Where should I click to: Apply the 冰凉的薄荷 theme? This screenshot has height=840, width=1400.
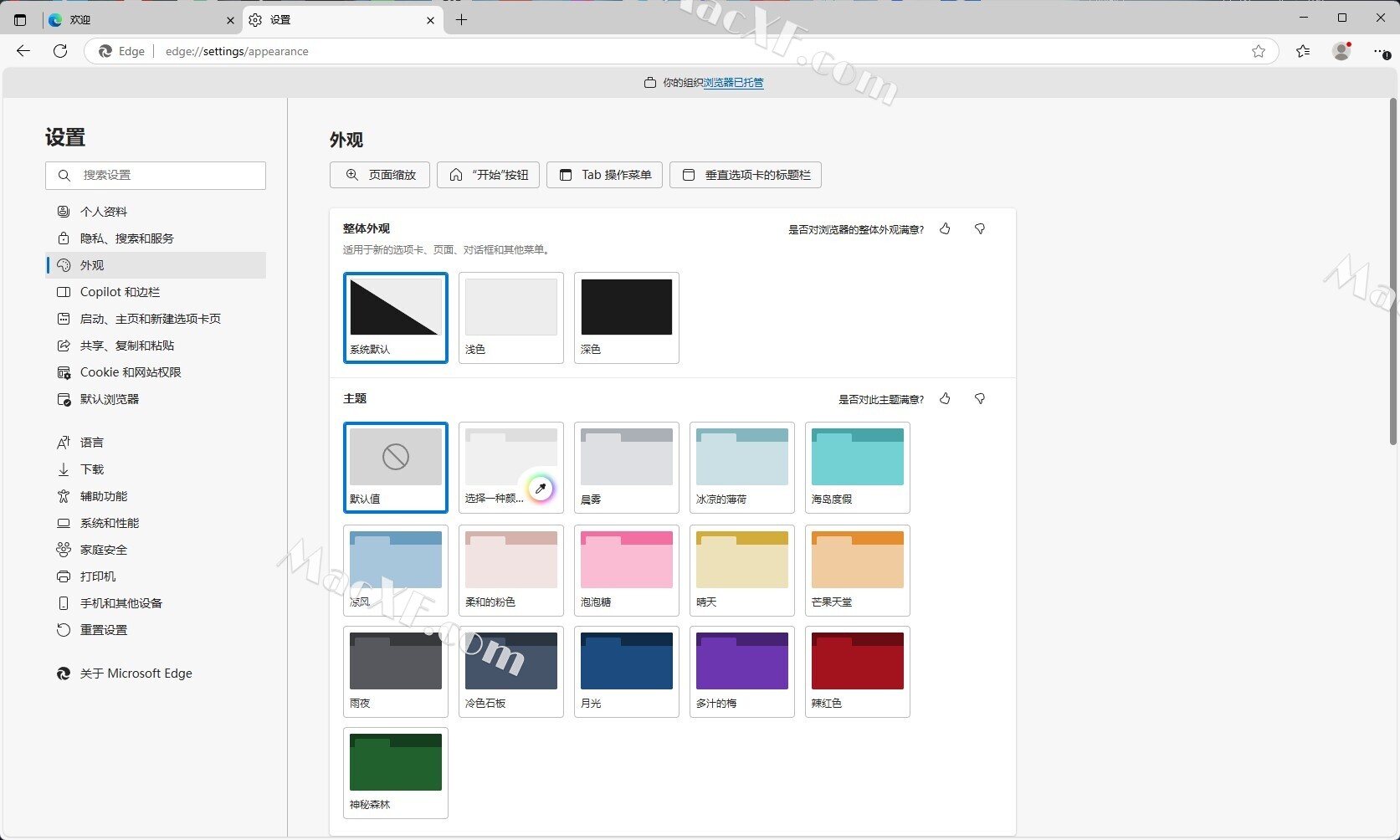(742, 468)
